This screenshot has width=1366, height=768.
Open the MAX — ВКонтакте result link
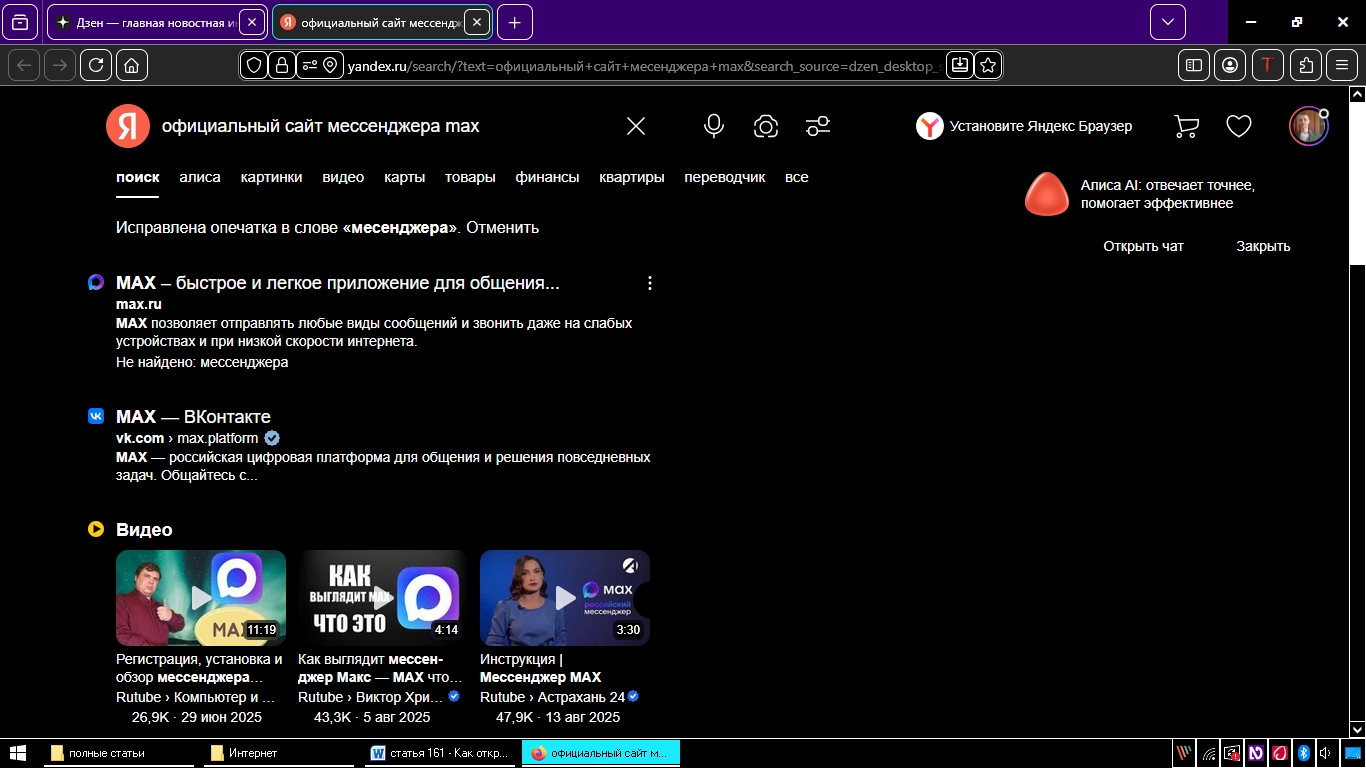point(193,417)
